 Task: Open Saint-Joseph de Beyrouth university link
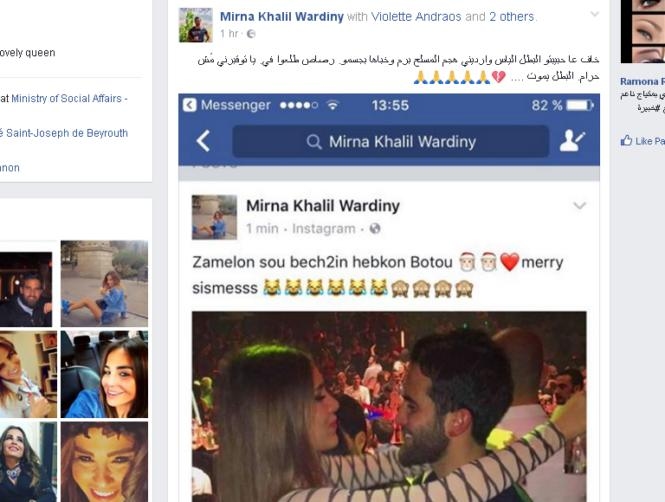pyautogui.click(x=64, y=133)
